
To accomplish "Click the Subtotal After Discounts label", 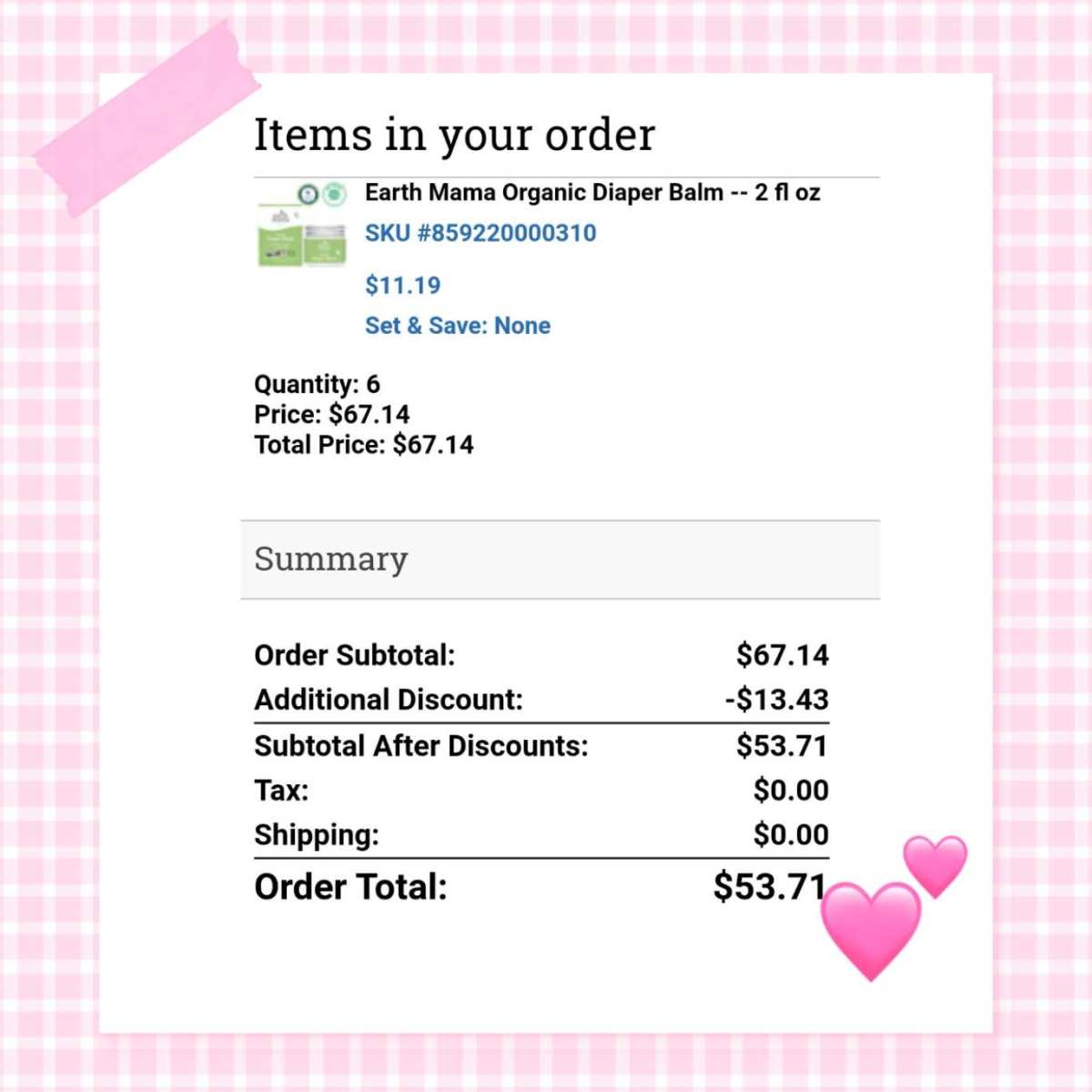I will point(421,746).
